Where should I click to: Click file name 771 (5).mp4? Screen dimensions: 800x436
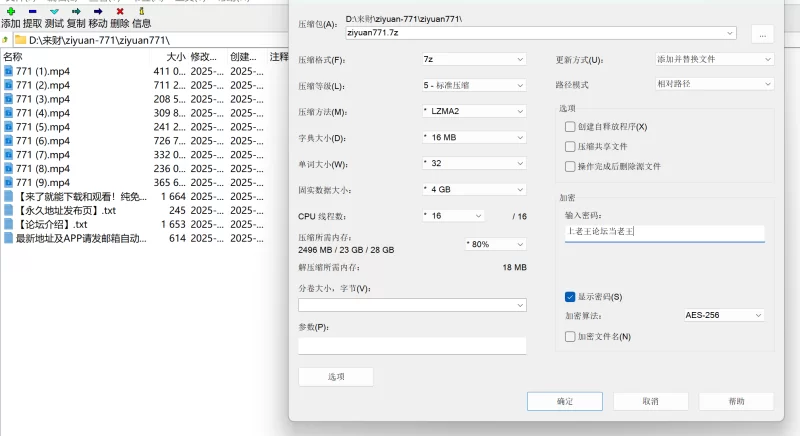43,126
